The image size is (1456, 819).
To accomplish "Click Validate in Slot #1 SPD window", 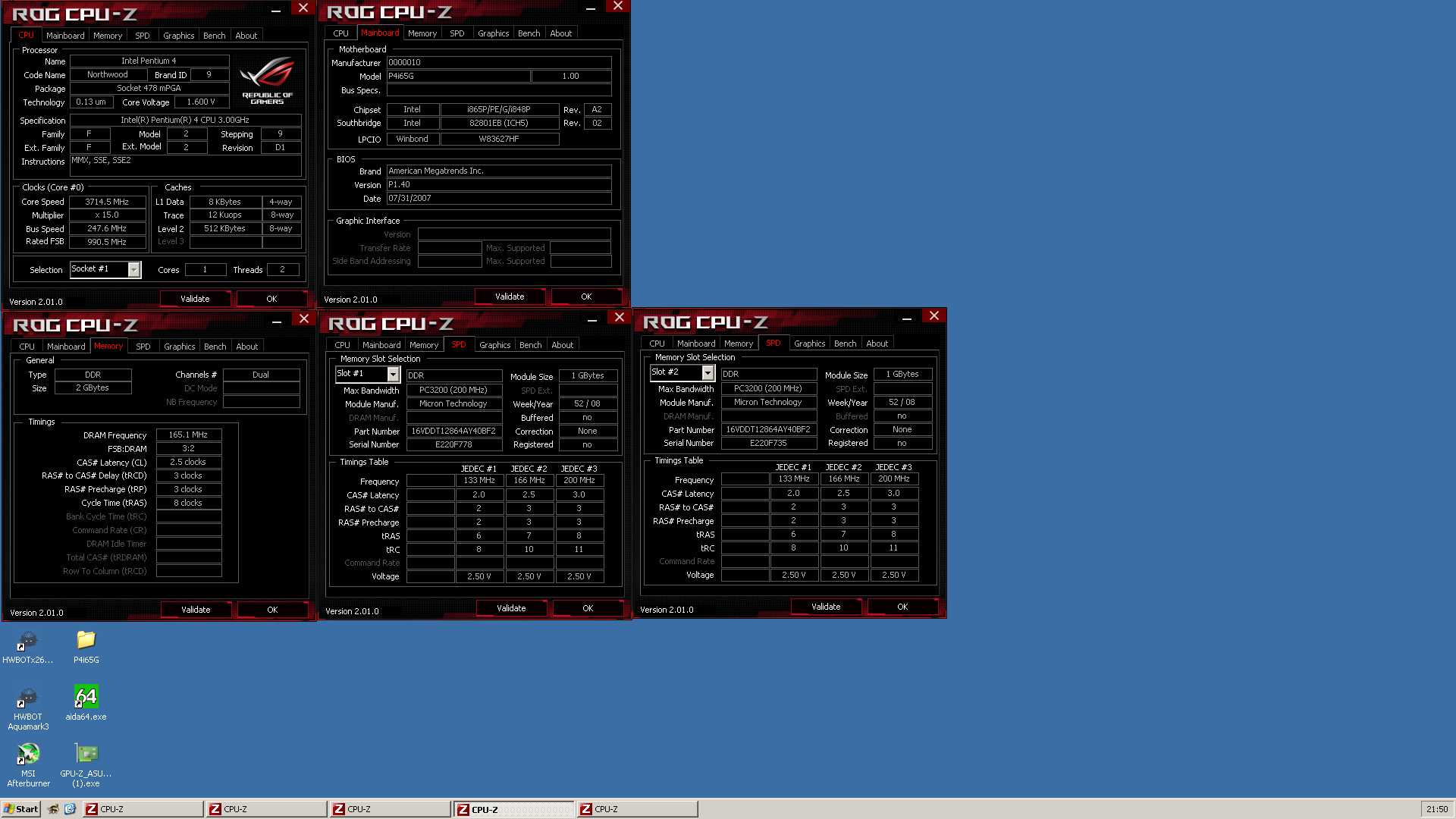I will click(x=511, y=608).
